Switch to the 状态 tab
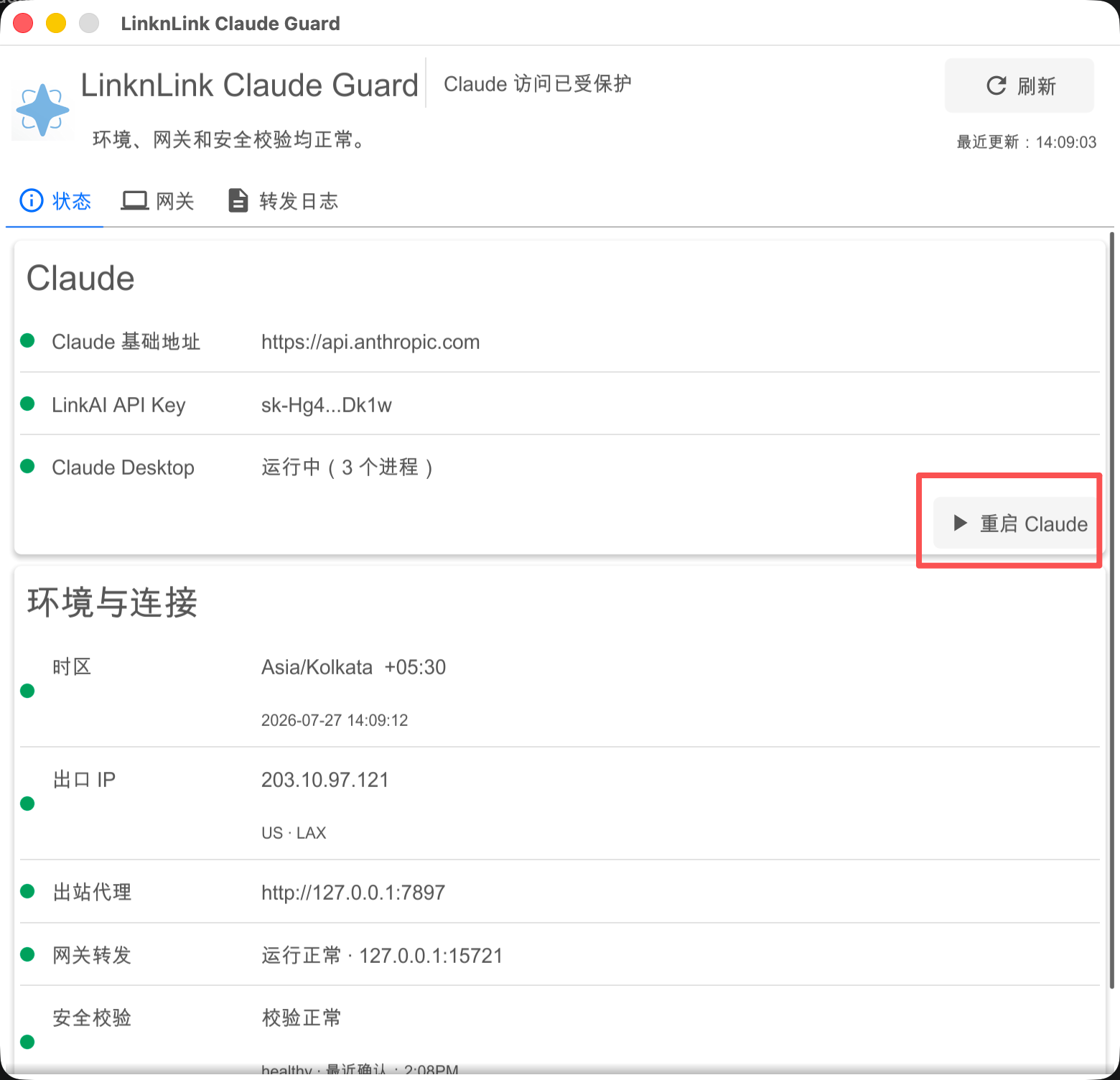 [55, 201]
